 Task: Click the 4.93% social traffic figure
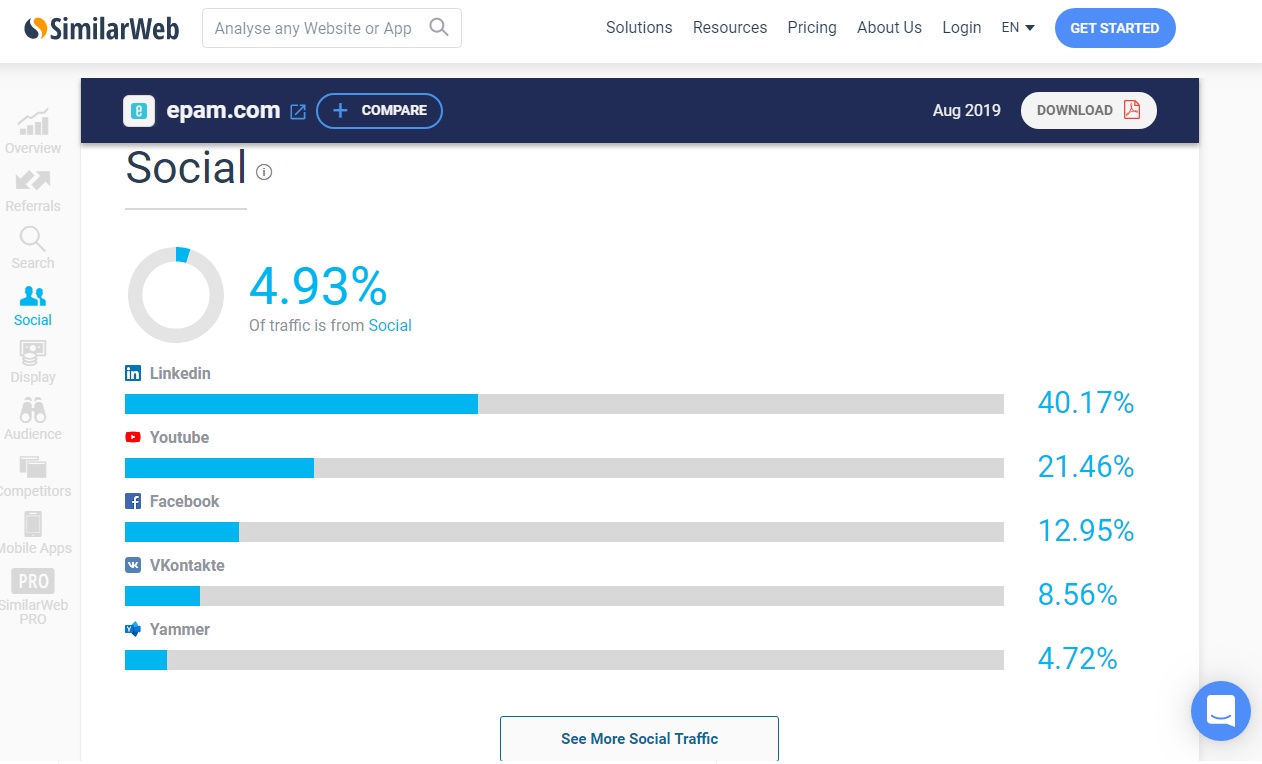[318, 286]
